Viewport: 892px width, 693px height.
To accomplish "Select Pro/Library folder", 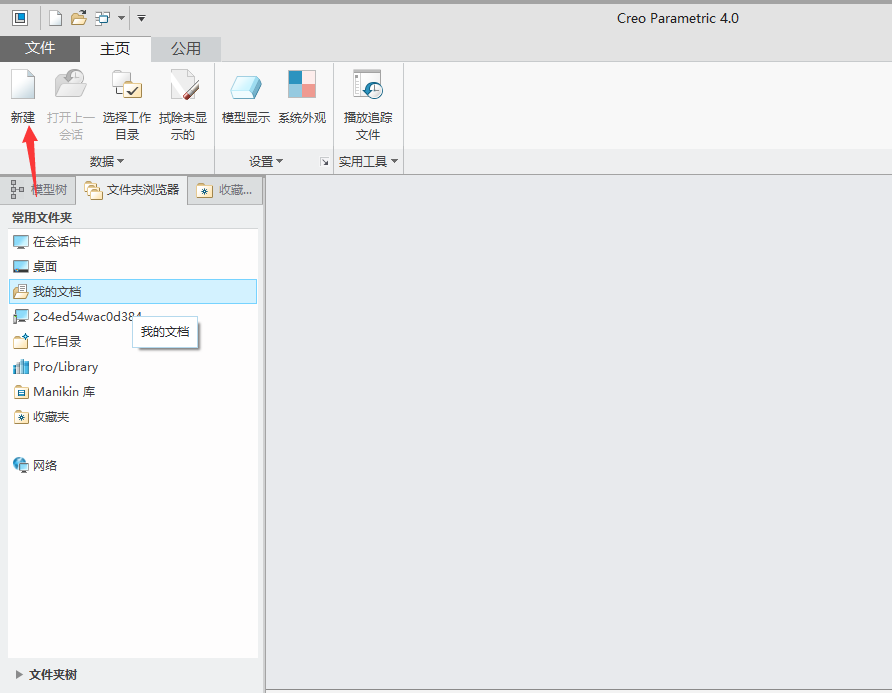I will coord(133,366).
